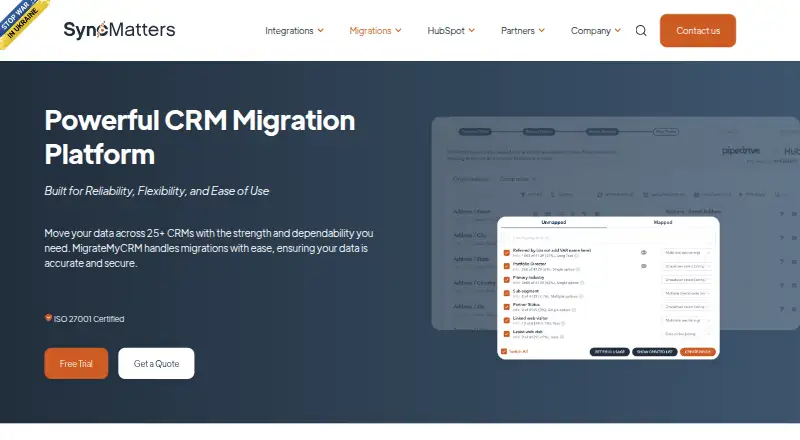
Task: Switch to the Unmapped tab
Action: pos(554,223)
